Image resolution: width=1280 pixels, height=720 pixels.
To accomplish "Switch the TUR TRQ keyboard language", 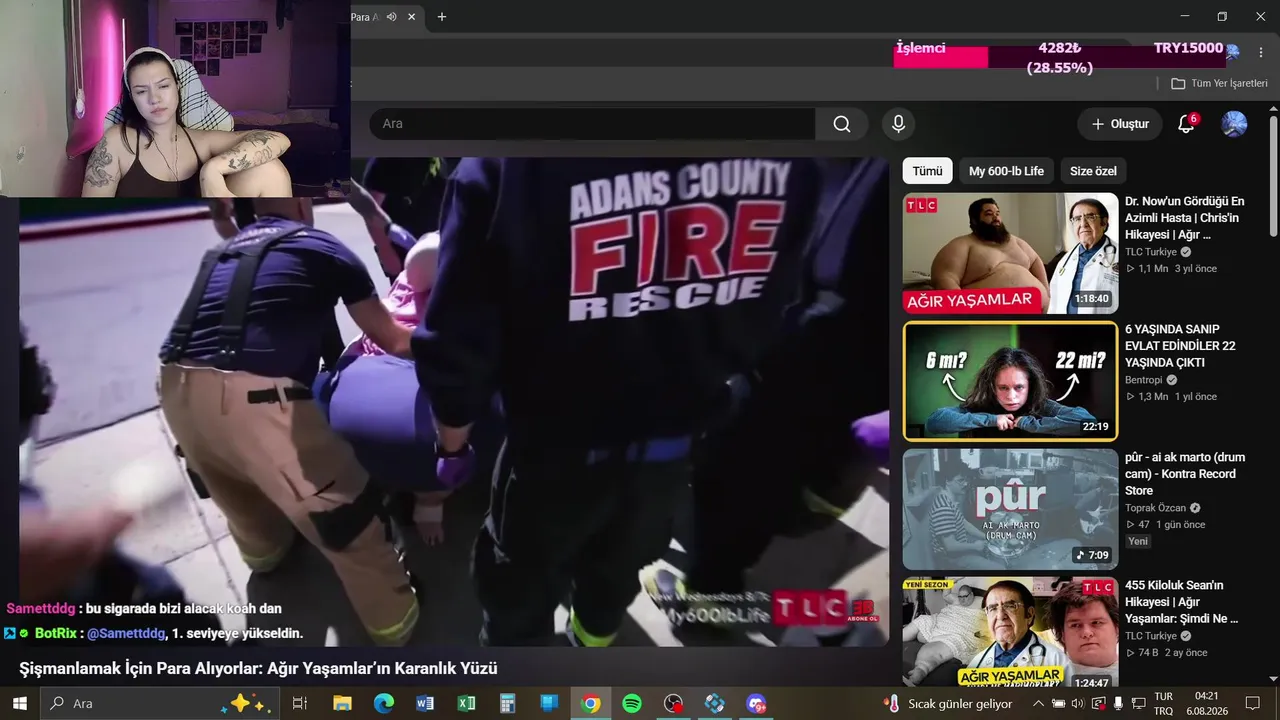I will [1164, 703].
